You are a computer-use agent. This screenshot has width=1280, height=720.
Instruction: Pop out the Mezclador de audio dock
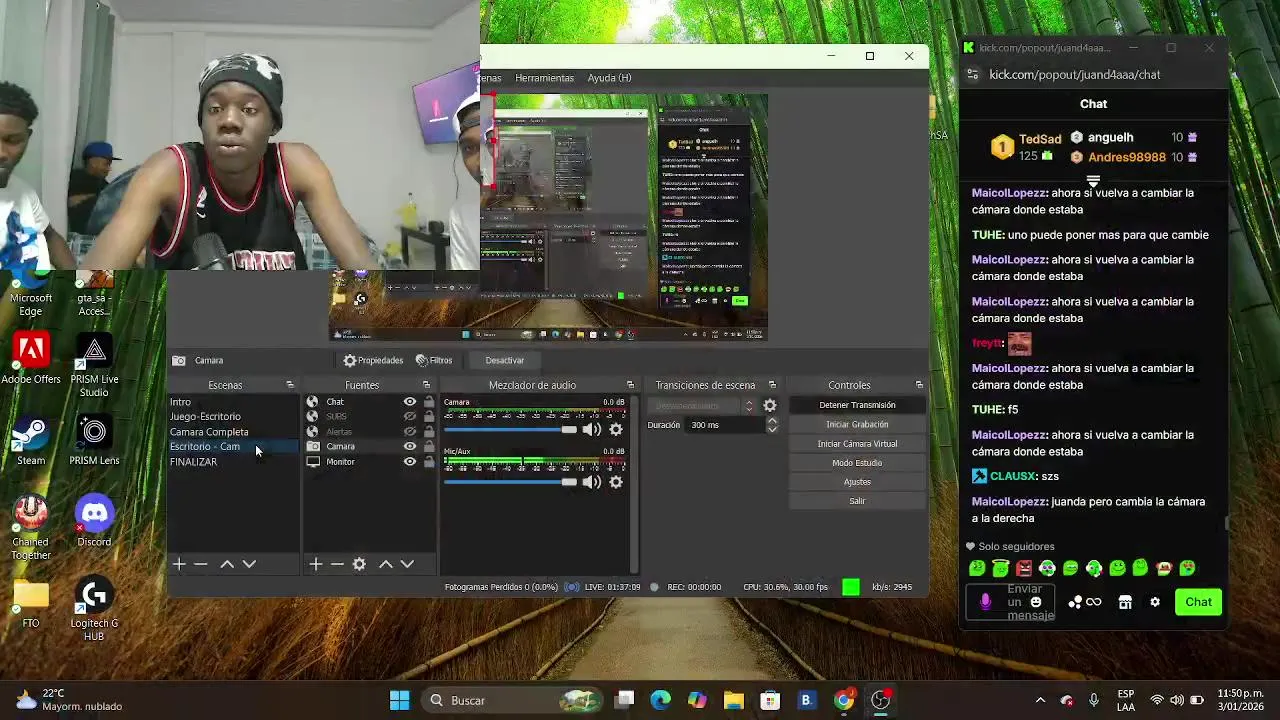point(630,385)
